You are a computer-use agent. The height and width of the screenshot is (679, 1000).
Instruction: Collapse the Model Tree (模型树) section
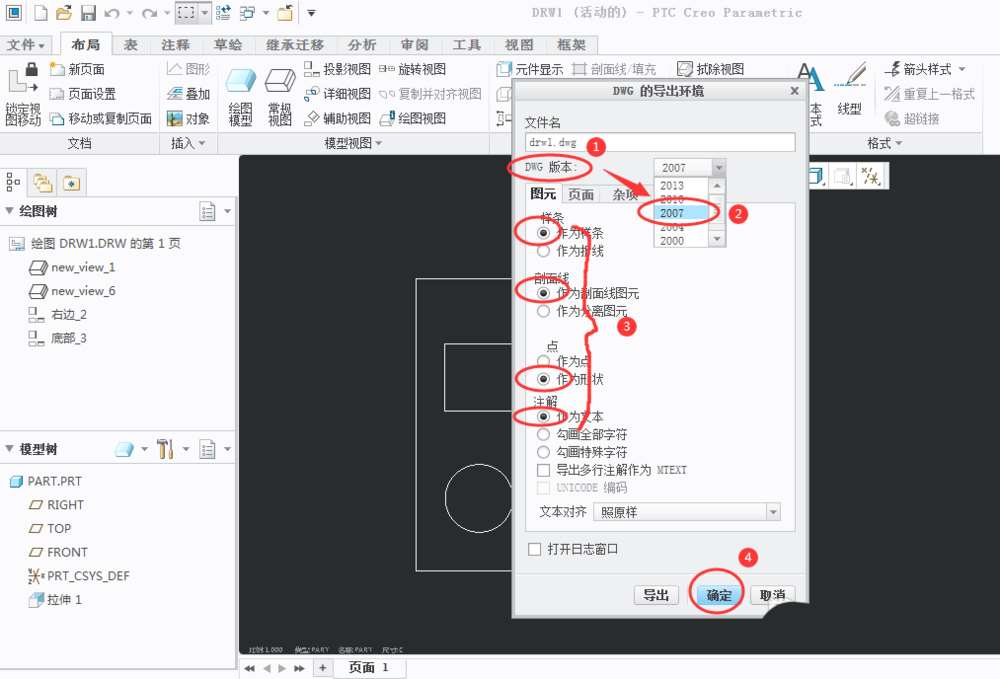[10, 448]
